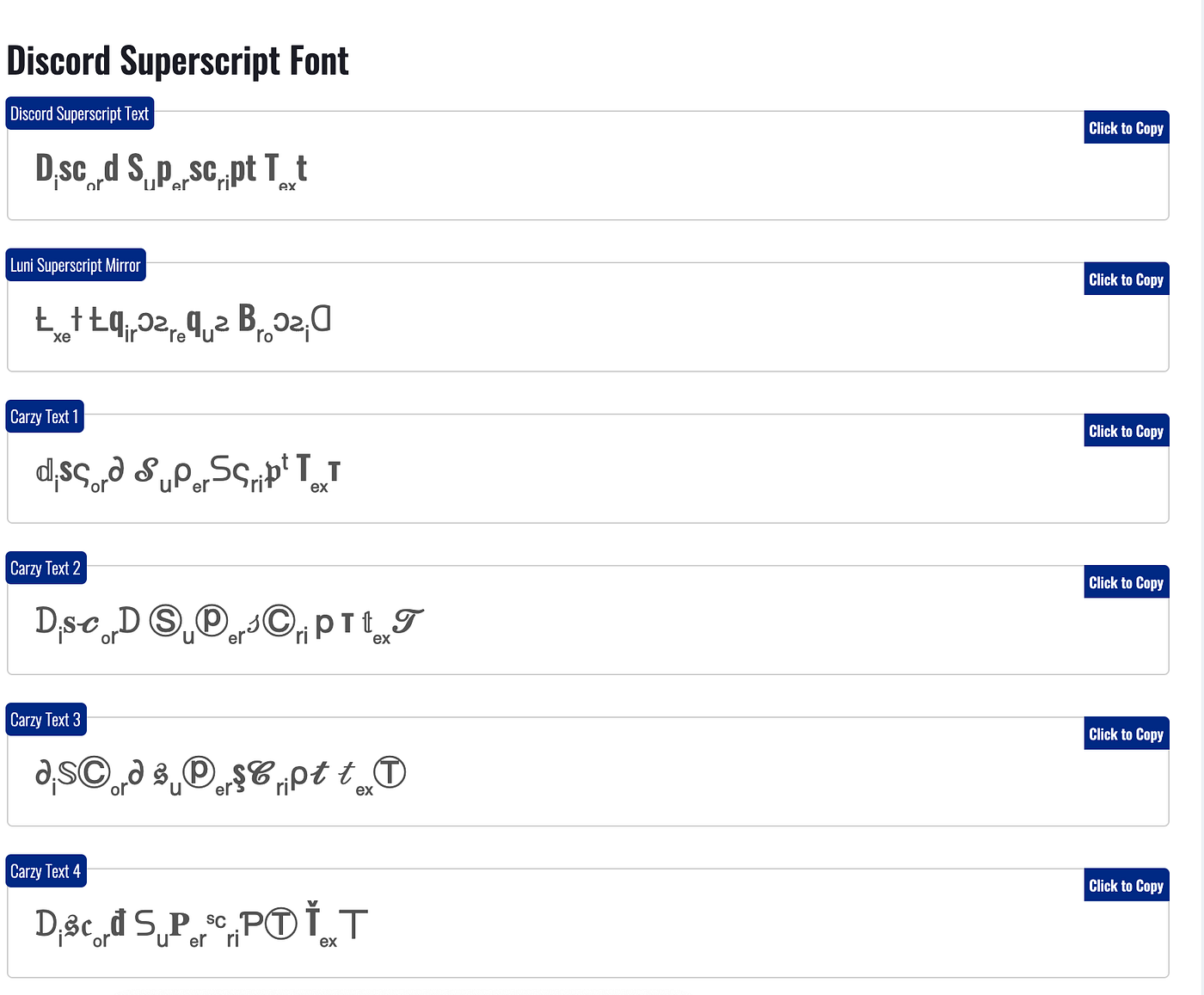Screen dimensions: 1204x995
Task: Select the Luni Superscript Mirror label
Action: (75, 265)
